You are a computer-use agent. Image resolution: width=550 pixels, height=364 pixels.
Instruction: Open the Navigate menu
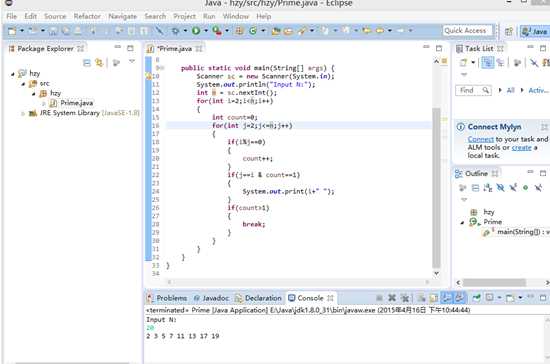pos(122,16)
